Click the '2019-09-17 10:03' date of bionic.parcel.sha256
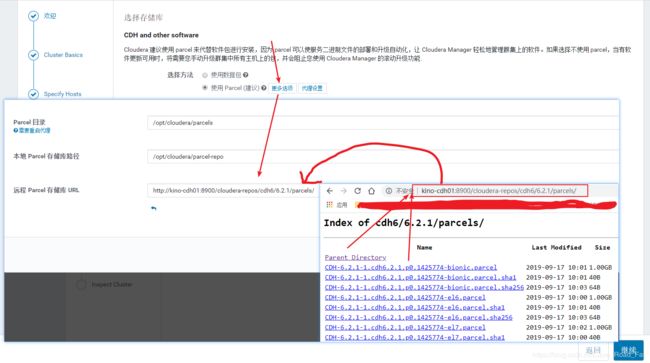The width and height of the screenshot is (650, 363). pos(556,287)
